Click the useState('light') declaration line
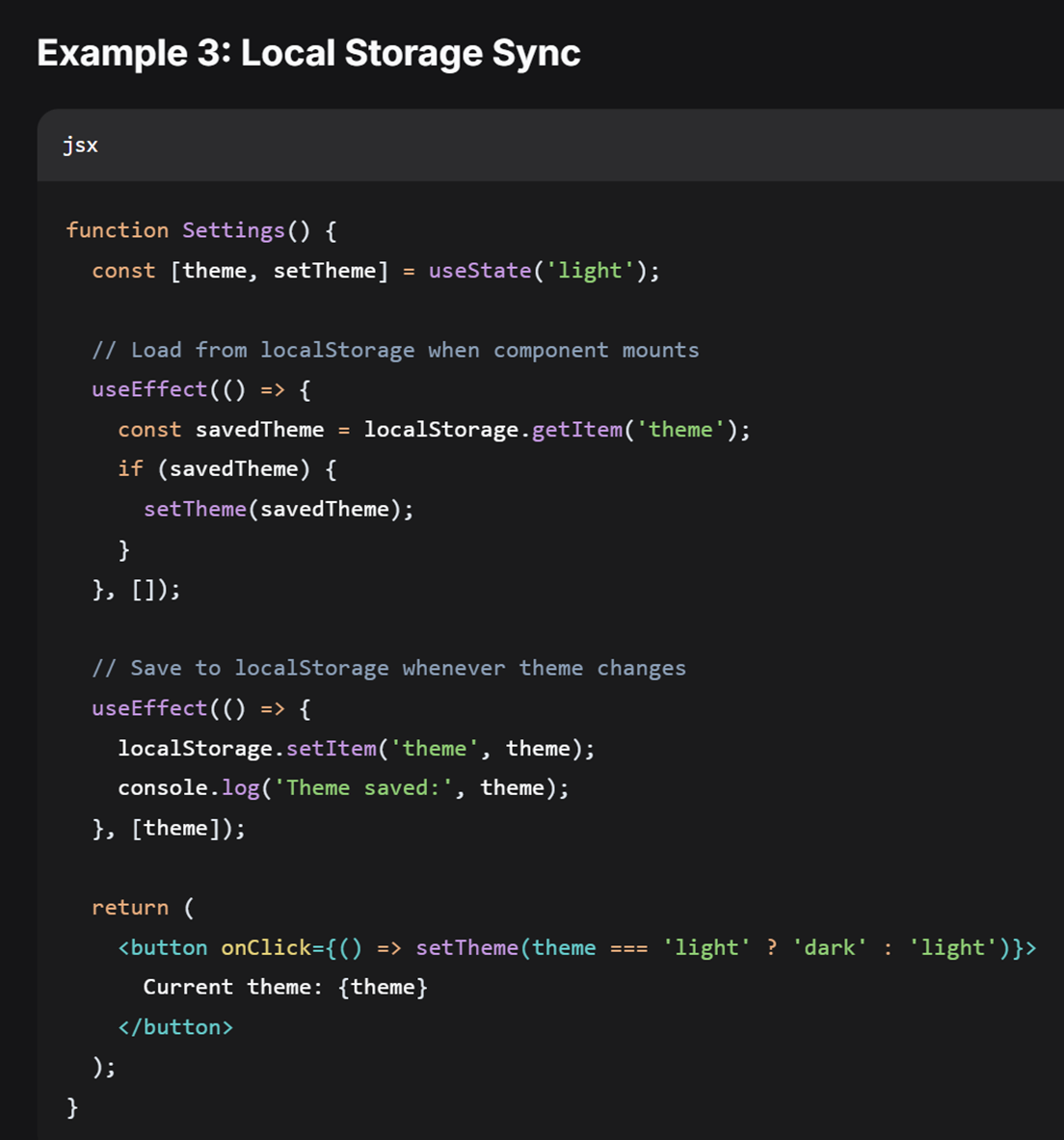Image resolution: width=1064 pixels, height=1140 pixels. point(375,271)
